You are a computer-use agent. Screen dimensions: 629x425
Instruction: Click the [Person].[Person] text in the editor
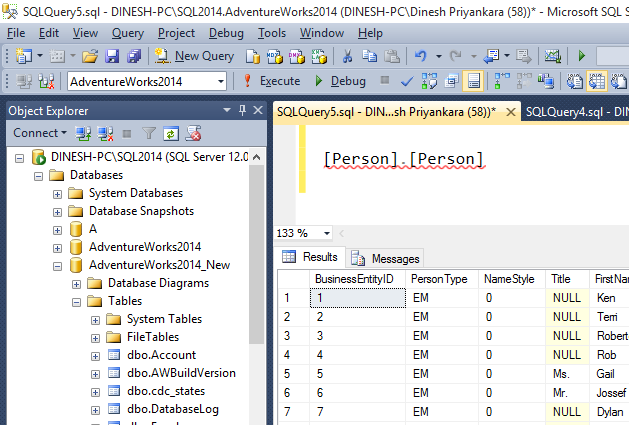[x=404, y=159]
